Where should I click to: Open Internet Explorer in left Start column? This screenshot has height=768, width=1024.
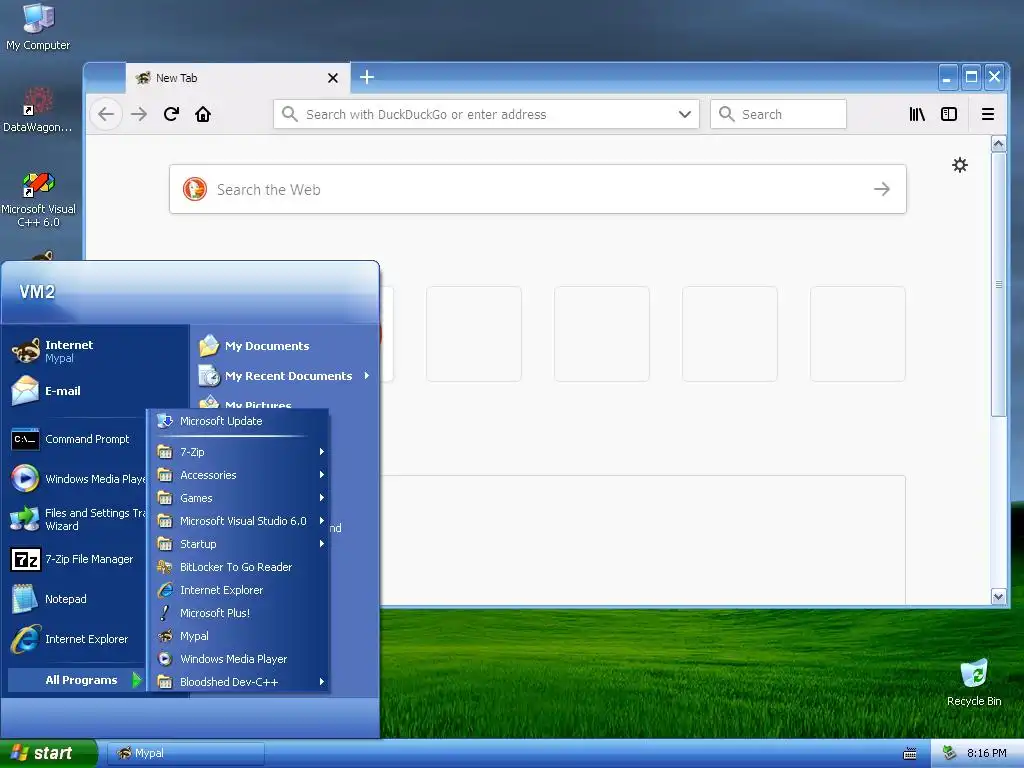[77, 639]
